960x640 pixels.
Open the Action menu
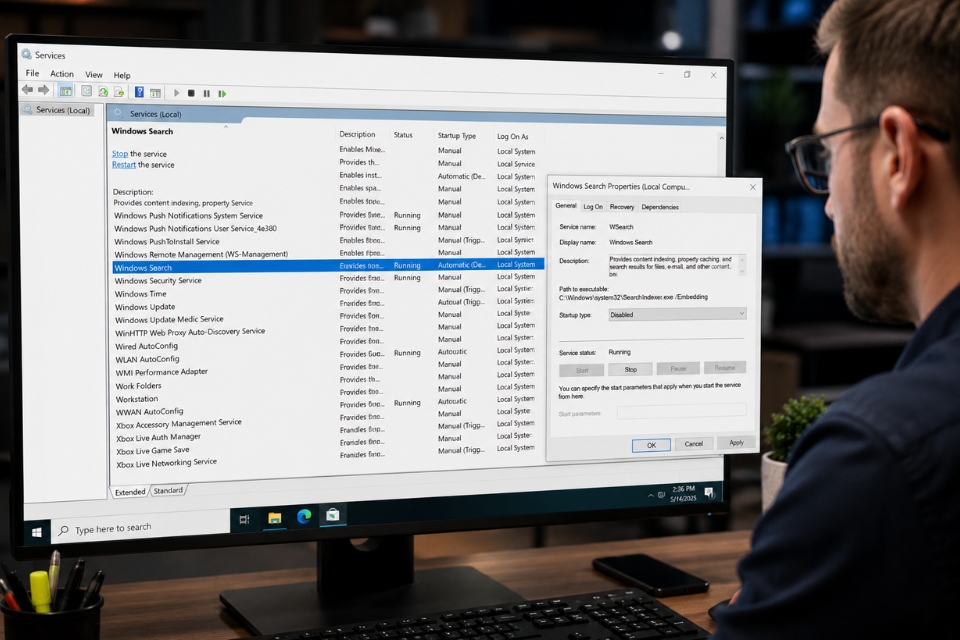pos(62,73)
